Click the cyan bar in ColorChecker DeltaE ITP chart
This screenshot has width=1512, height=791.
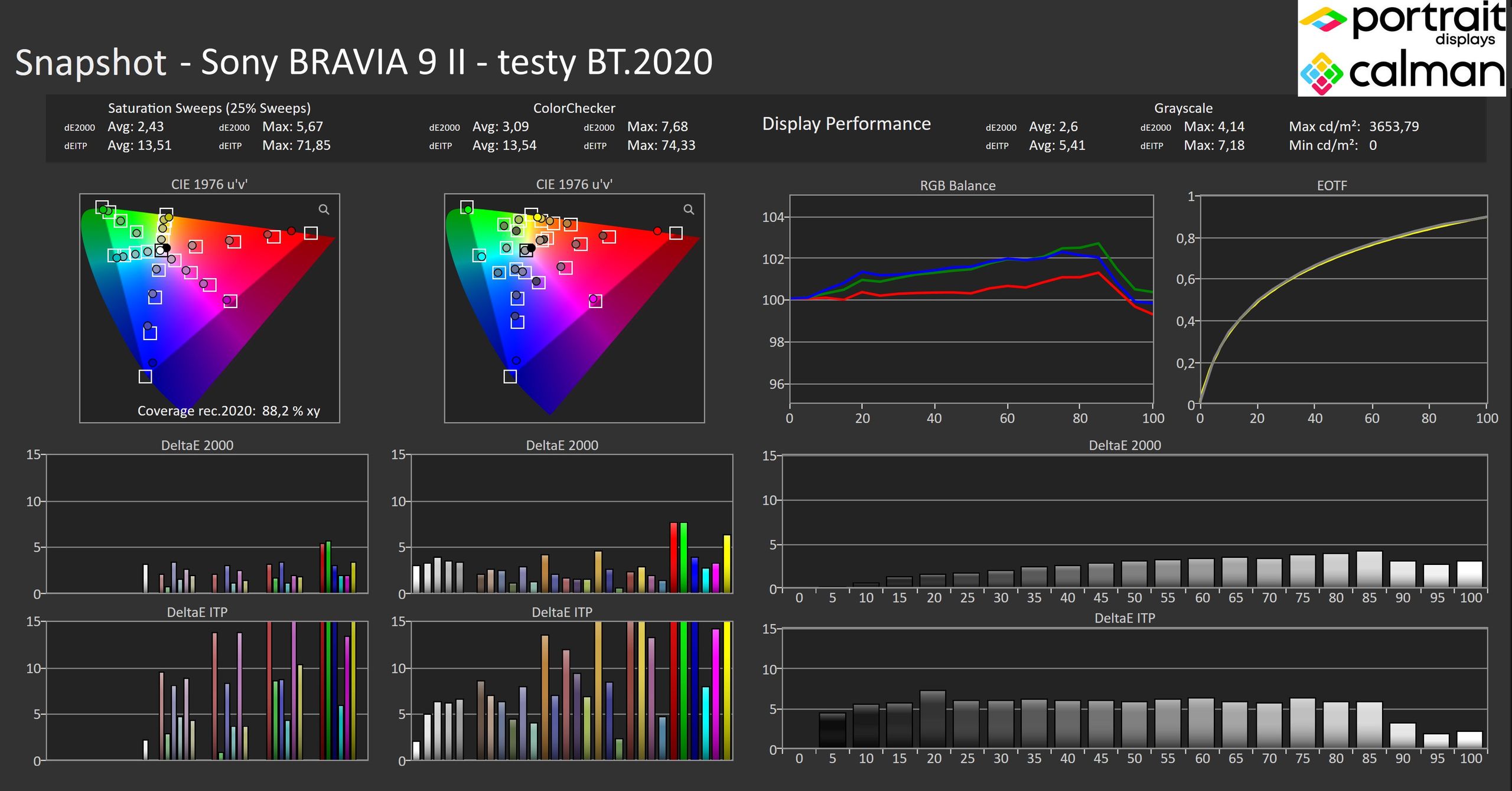pyautogui.click(x=705, y=723)
